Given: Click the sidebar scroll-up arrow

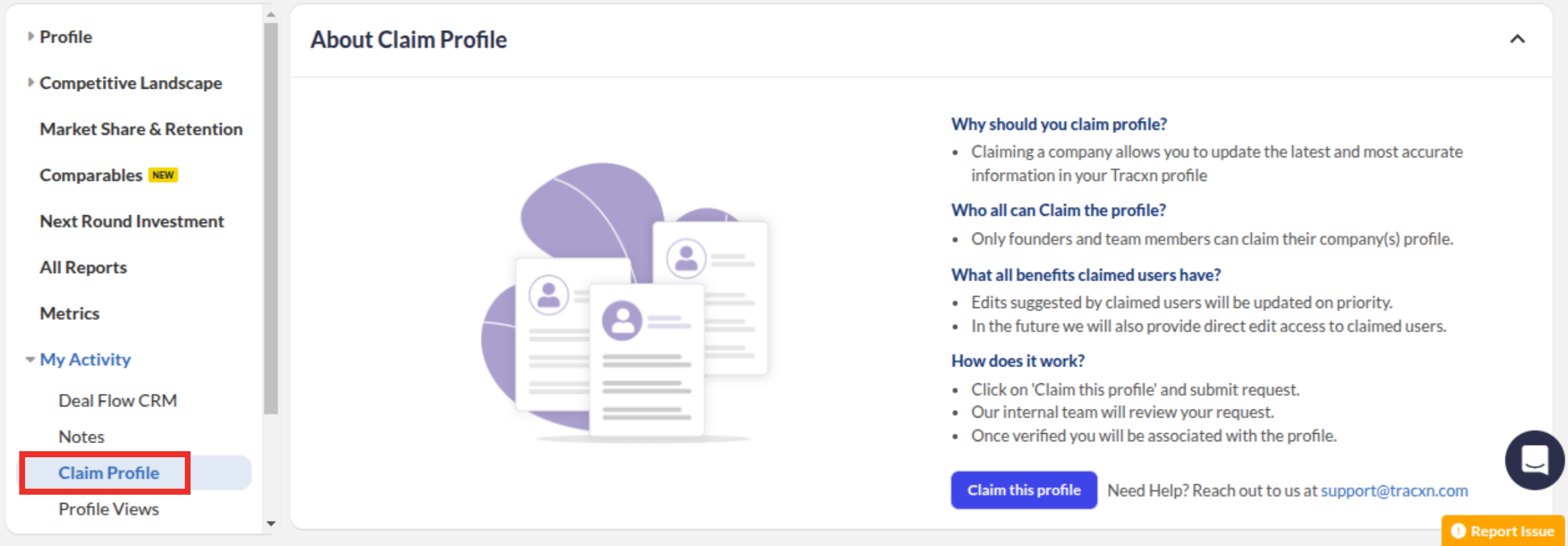Looking at the screenshot, I should pos(271,13).
